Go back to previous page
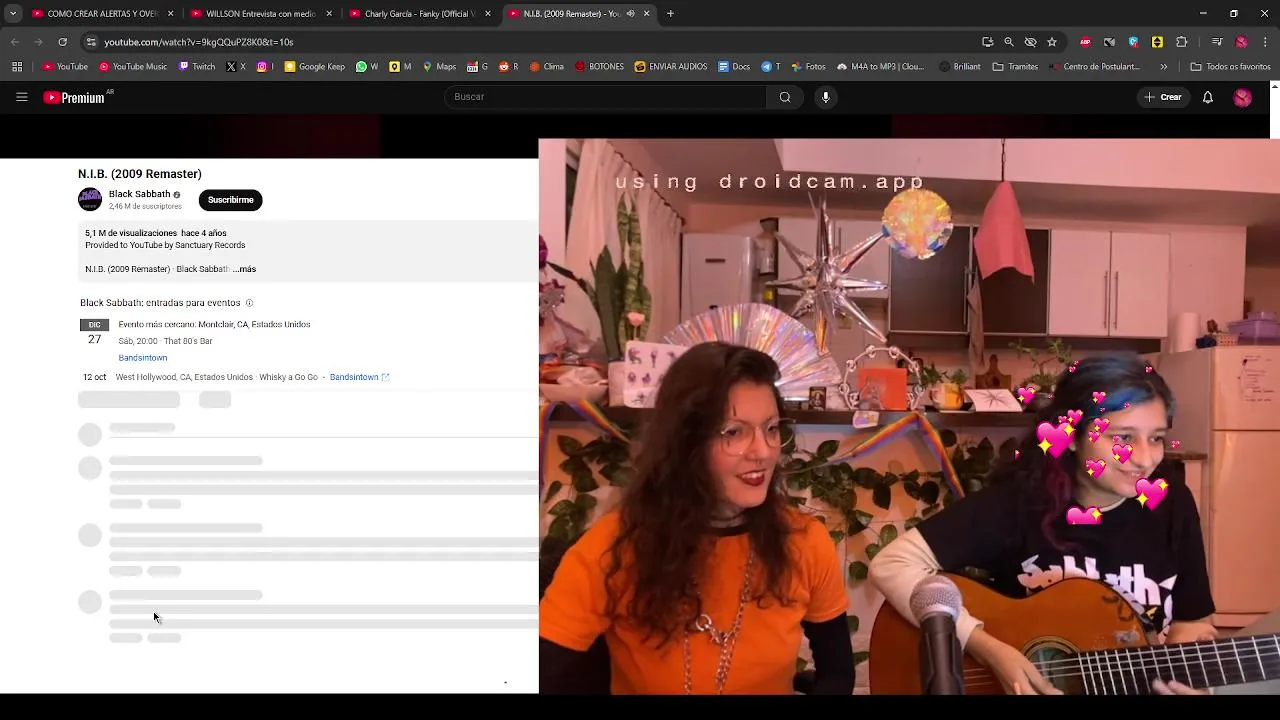The height and width of the screenshot is (720, 1280). tap(14, 42)
